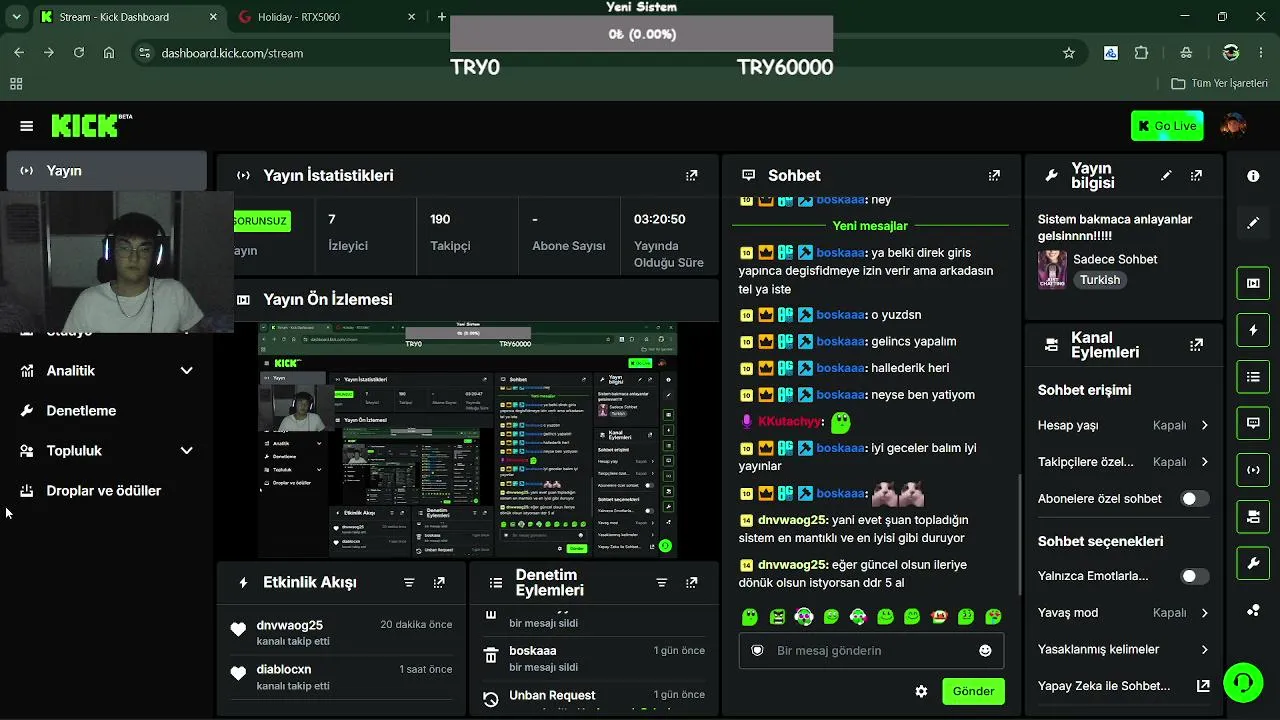
Task: Open the Takipçilere özel setting
Action: pyautogui.click(x=1123, y=462)
